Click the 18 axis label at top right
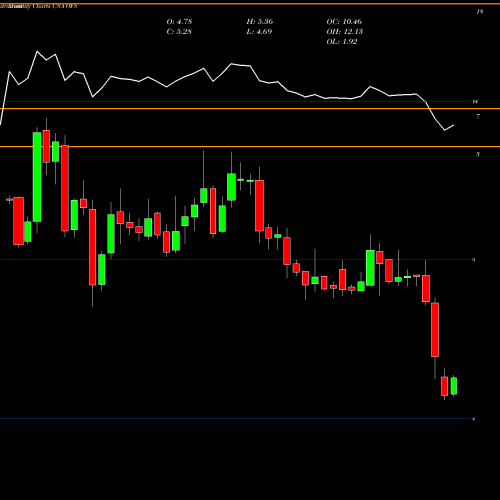500x500 pixels. click(480, 12)
